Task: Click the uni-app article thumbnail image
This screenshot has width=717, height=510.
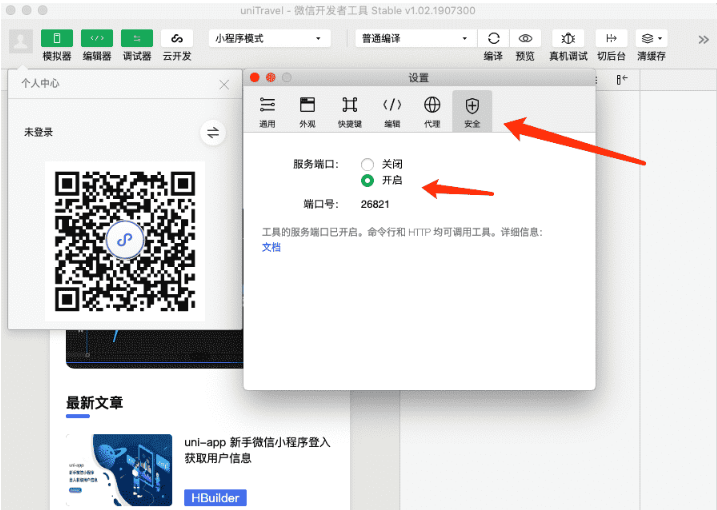Action: point(119,470)
